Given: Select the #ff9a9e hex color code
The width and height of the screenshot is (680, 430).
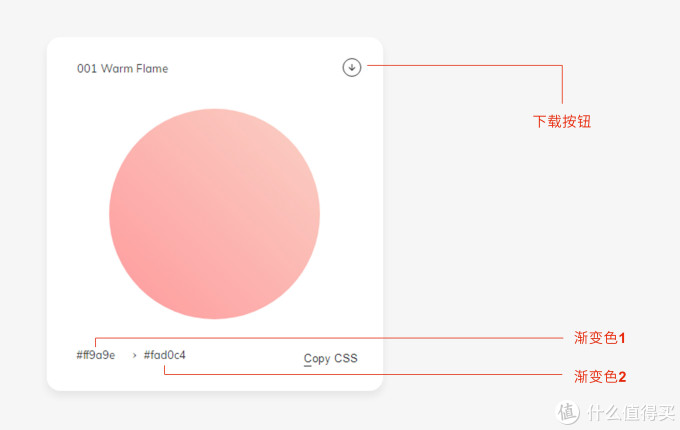Looking at the screenshot, I should tap(96, 355).
